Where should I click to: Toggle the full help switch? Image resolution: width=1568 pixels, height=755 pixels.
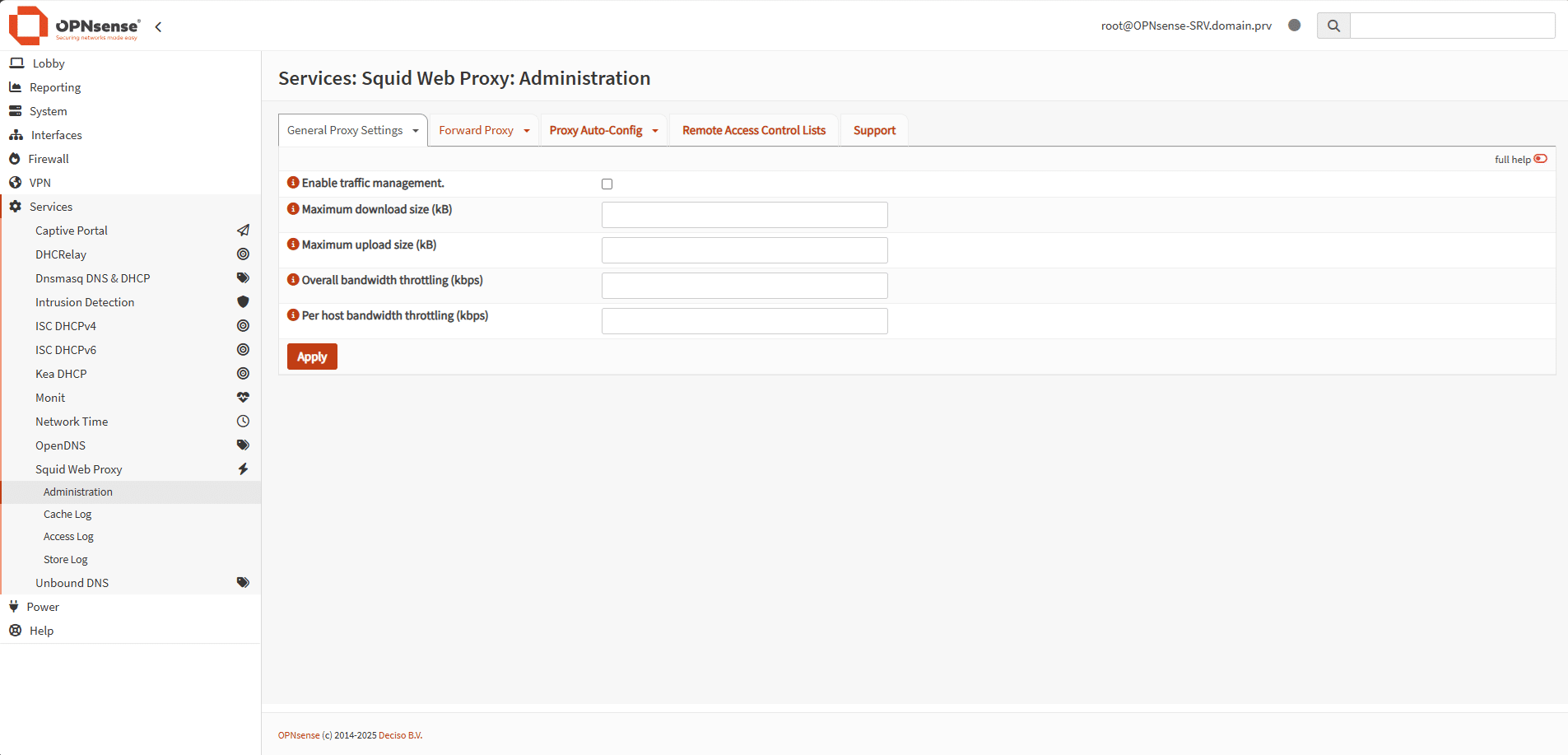(x=1541, y=159)
